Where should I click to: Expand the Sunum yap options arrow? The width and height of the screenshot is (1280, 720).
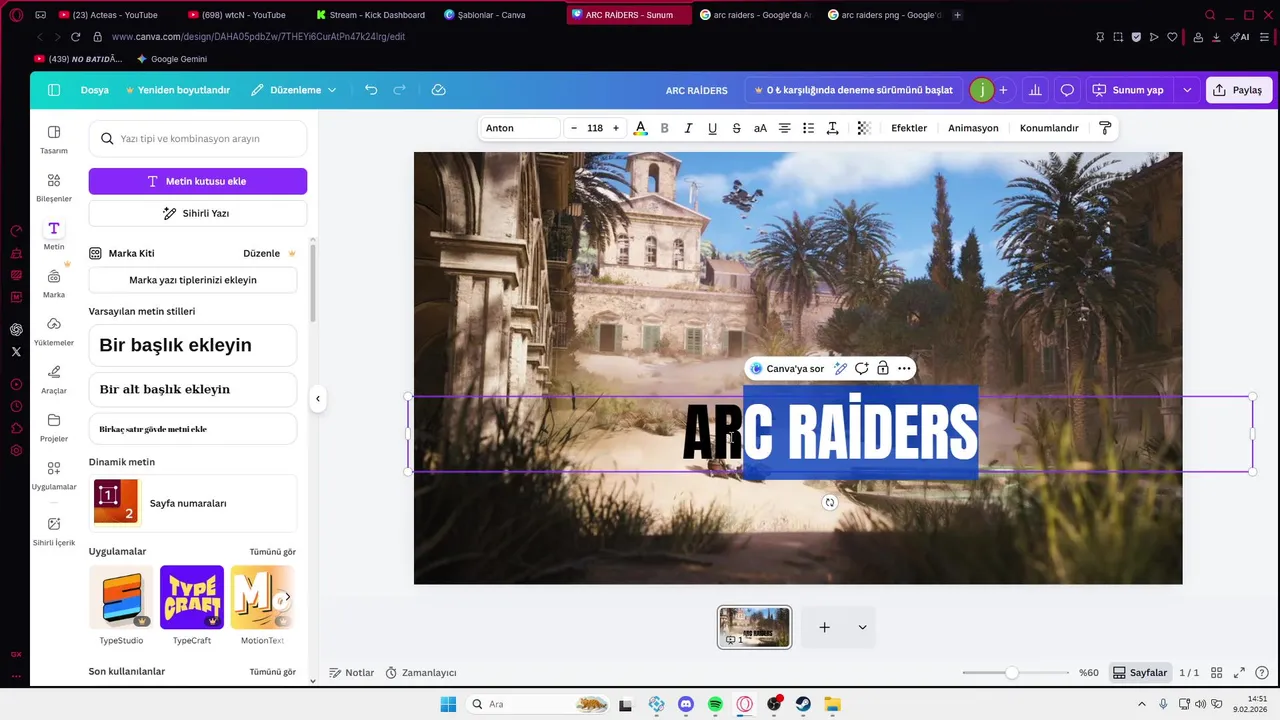[1187, 90]
